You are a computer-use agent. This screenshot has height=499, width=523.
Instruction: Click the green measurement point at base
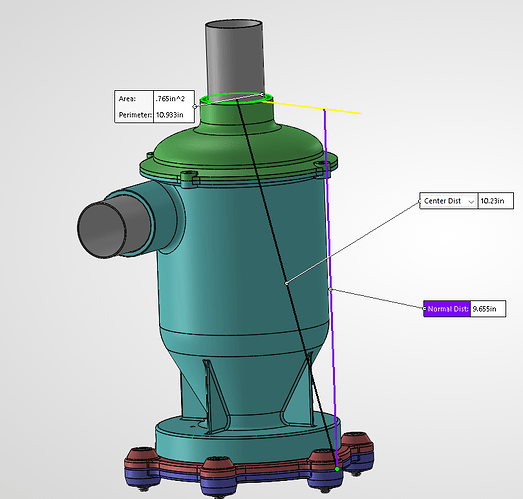[x=337, y=469]
